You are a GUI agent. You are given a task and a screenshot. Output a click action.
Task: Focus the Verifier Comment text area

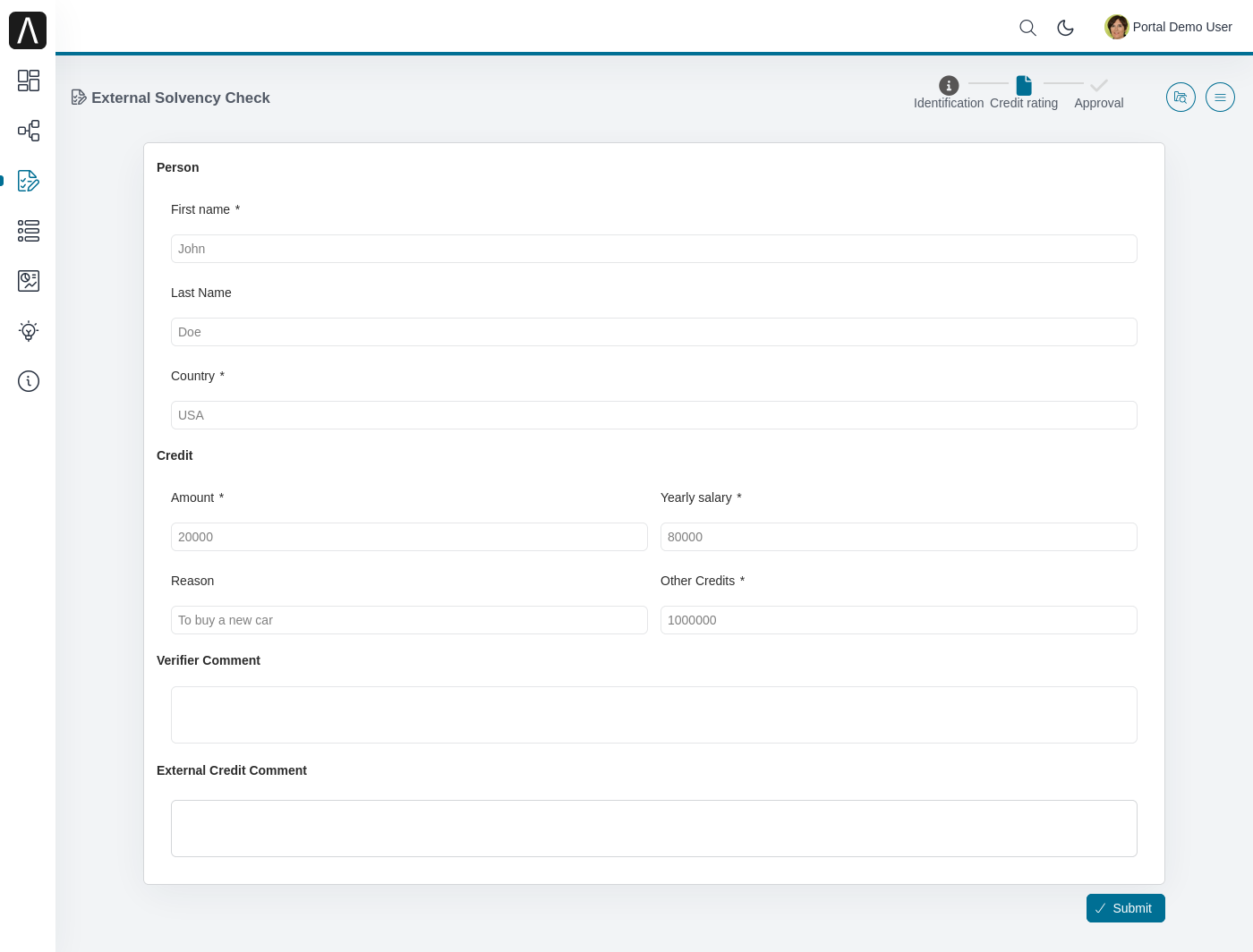653,714
